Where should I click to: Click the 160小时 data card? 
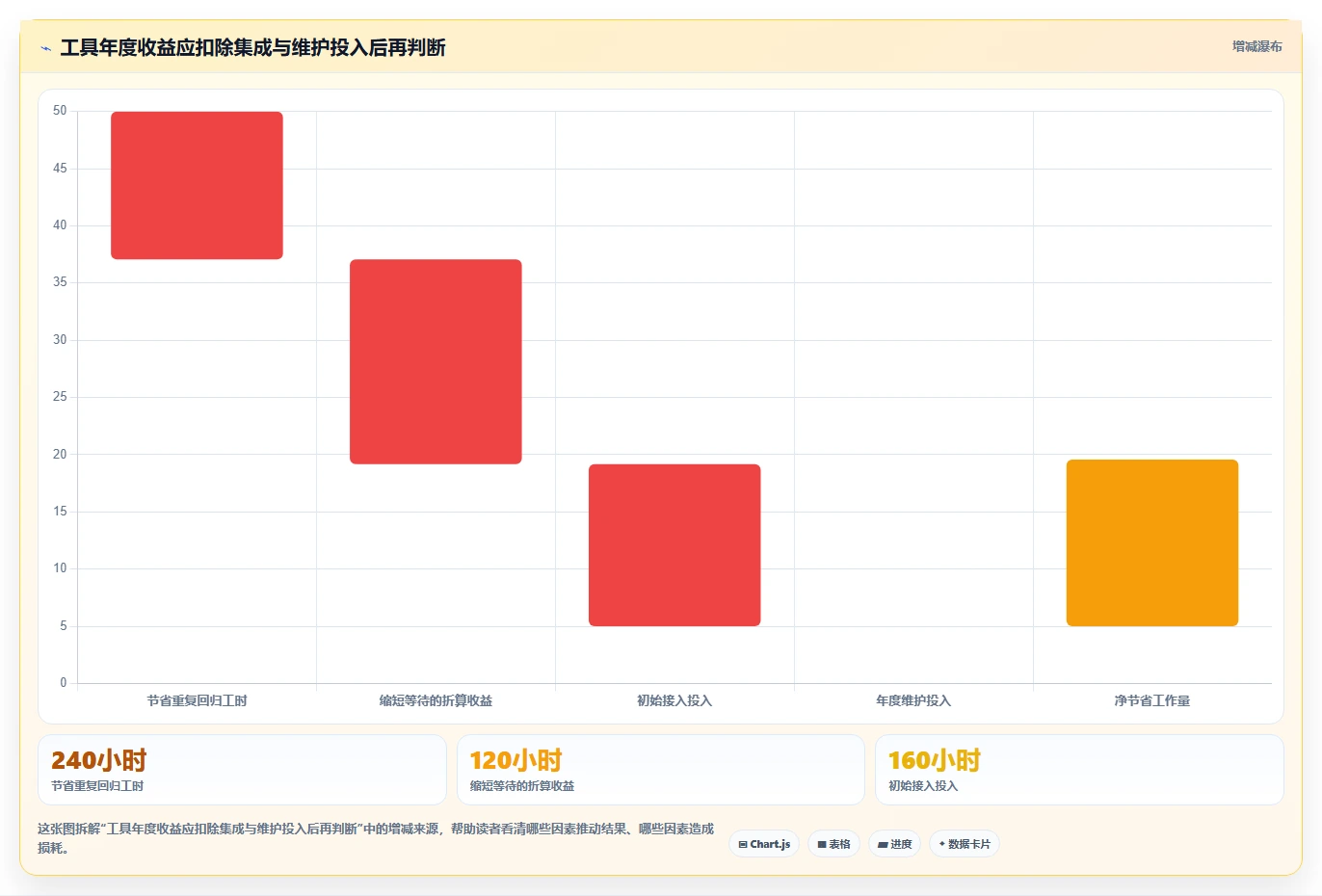(1079, 770)
